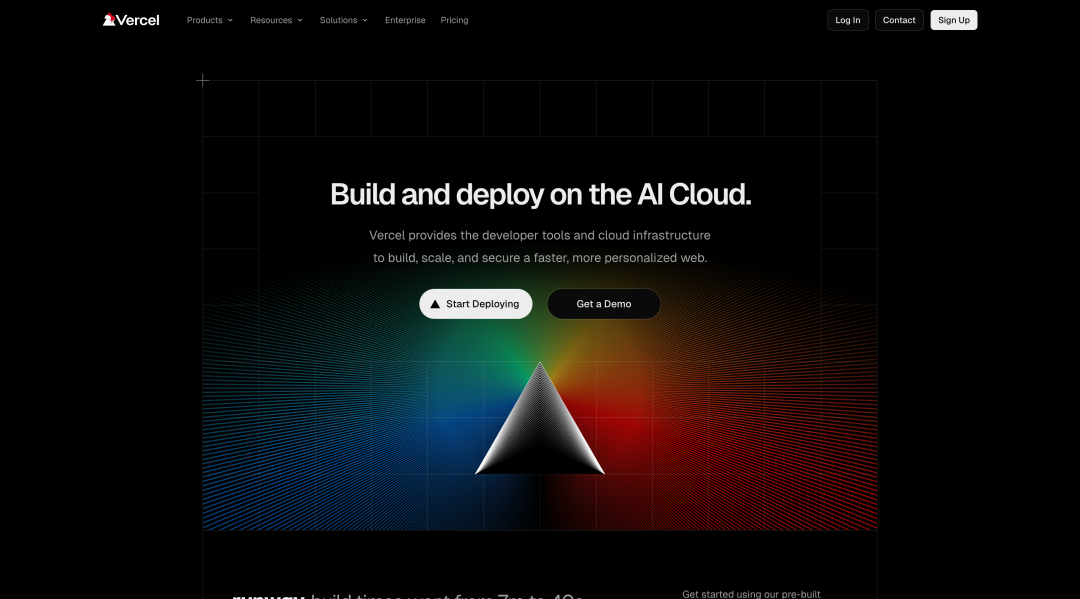Open the Pricing page
The image size is (1080, 599).
(455, 20)
